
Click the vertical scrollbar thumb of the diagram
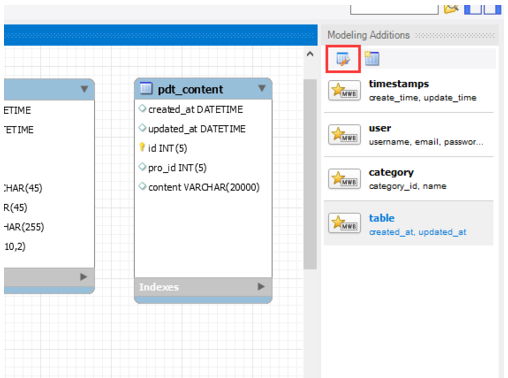[x=310, y=174]
